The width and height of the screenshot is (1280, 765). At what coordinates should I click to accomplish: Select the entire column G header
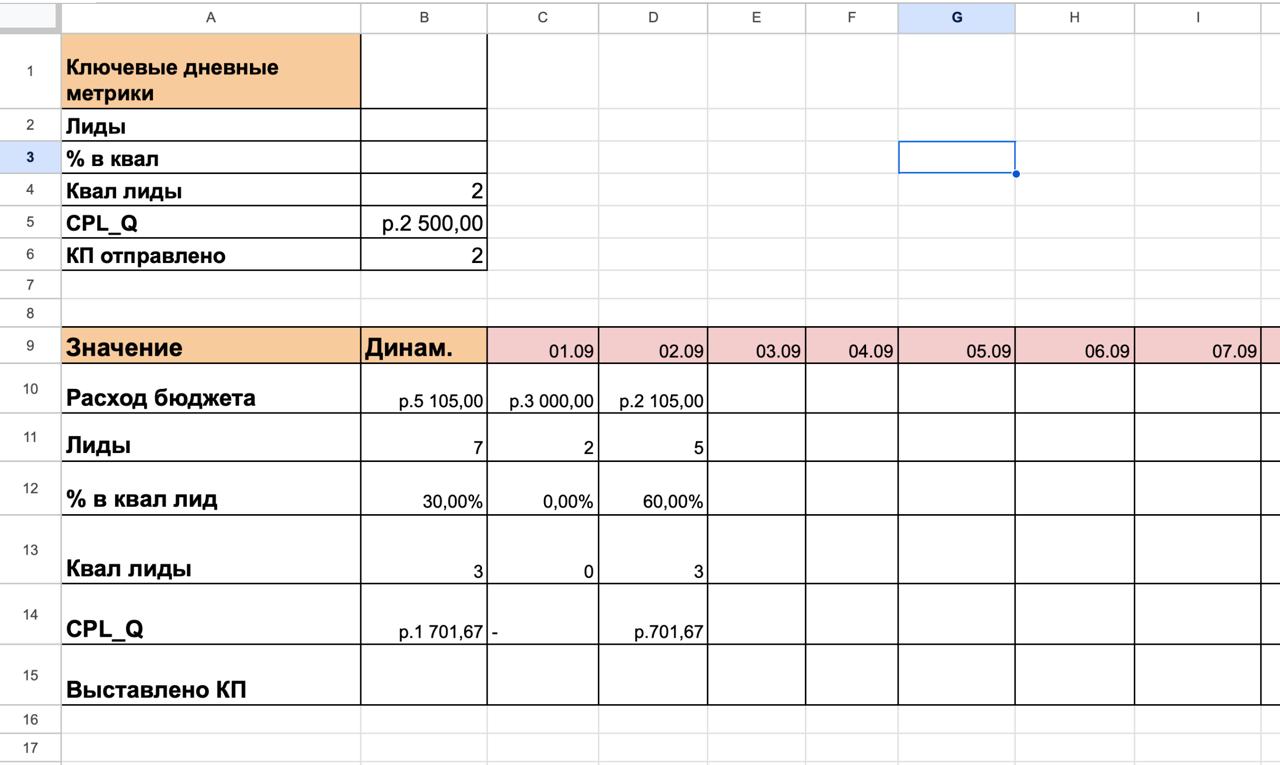[956, 17]
